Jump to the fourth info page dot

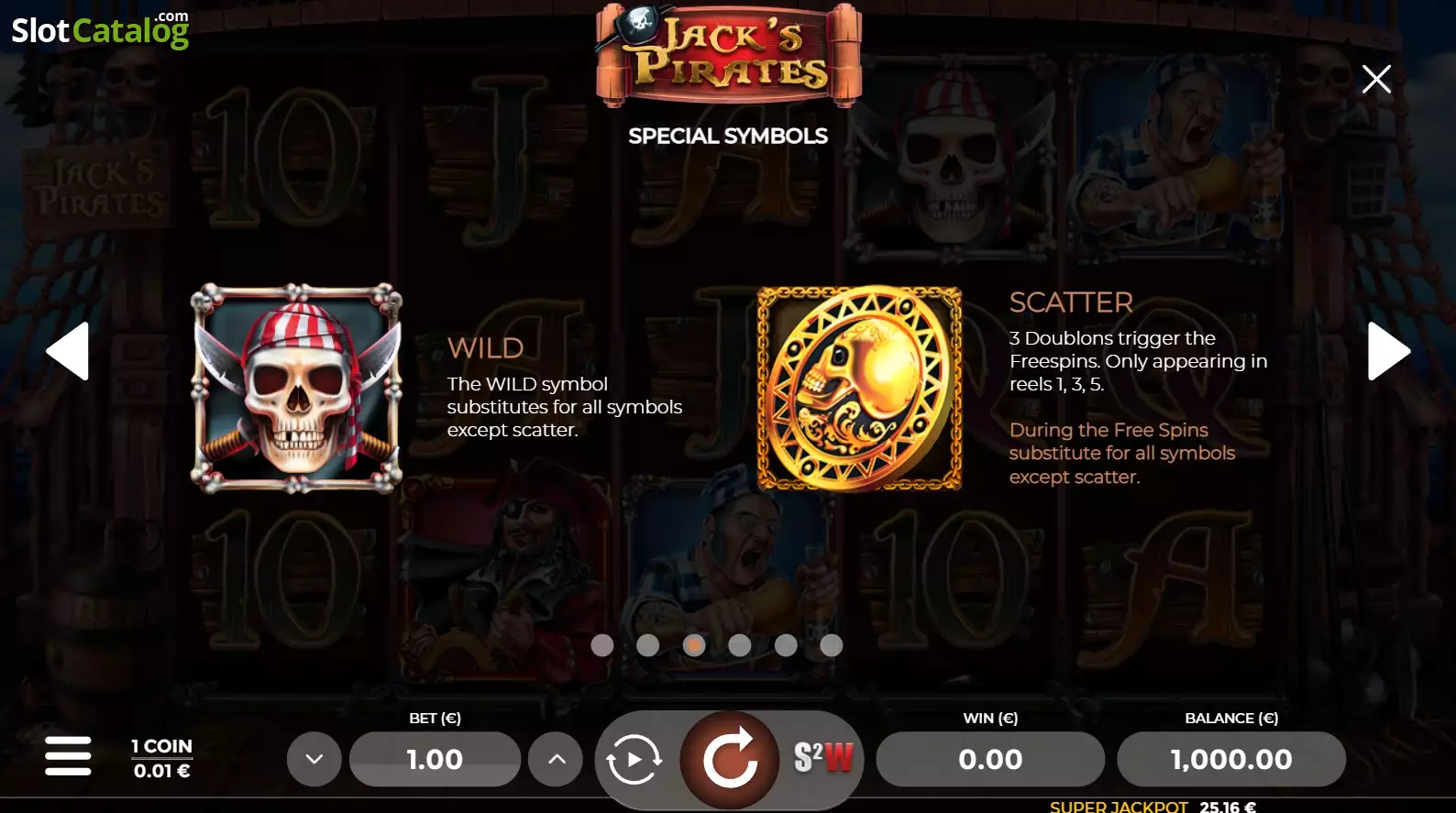pyautogui.click(x=740, y=645)
